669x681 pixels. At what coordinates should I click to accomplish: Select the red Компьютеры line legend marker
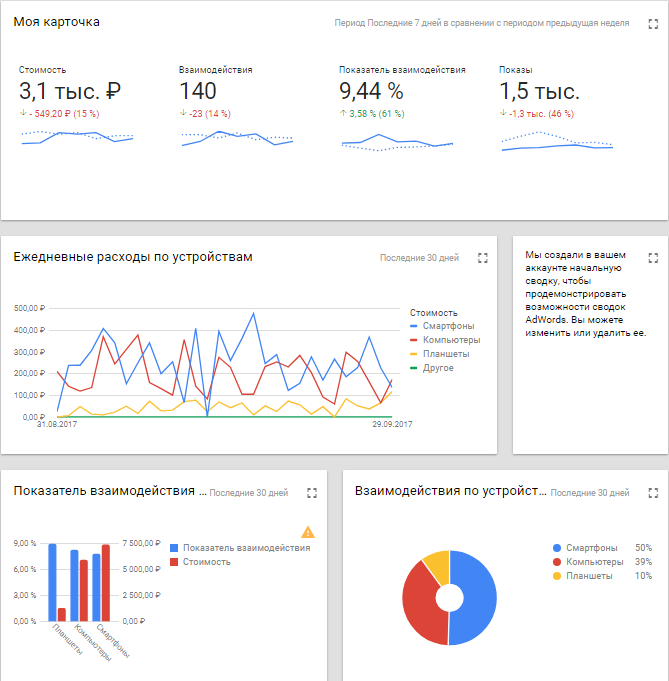414,340
